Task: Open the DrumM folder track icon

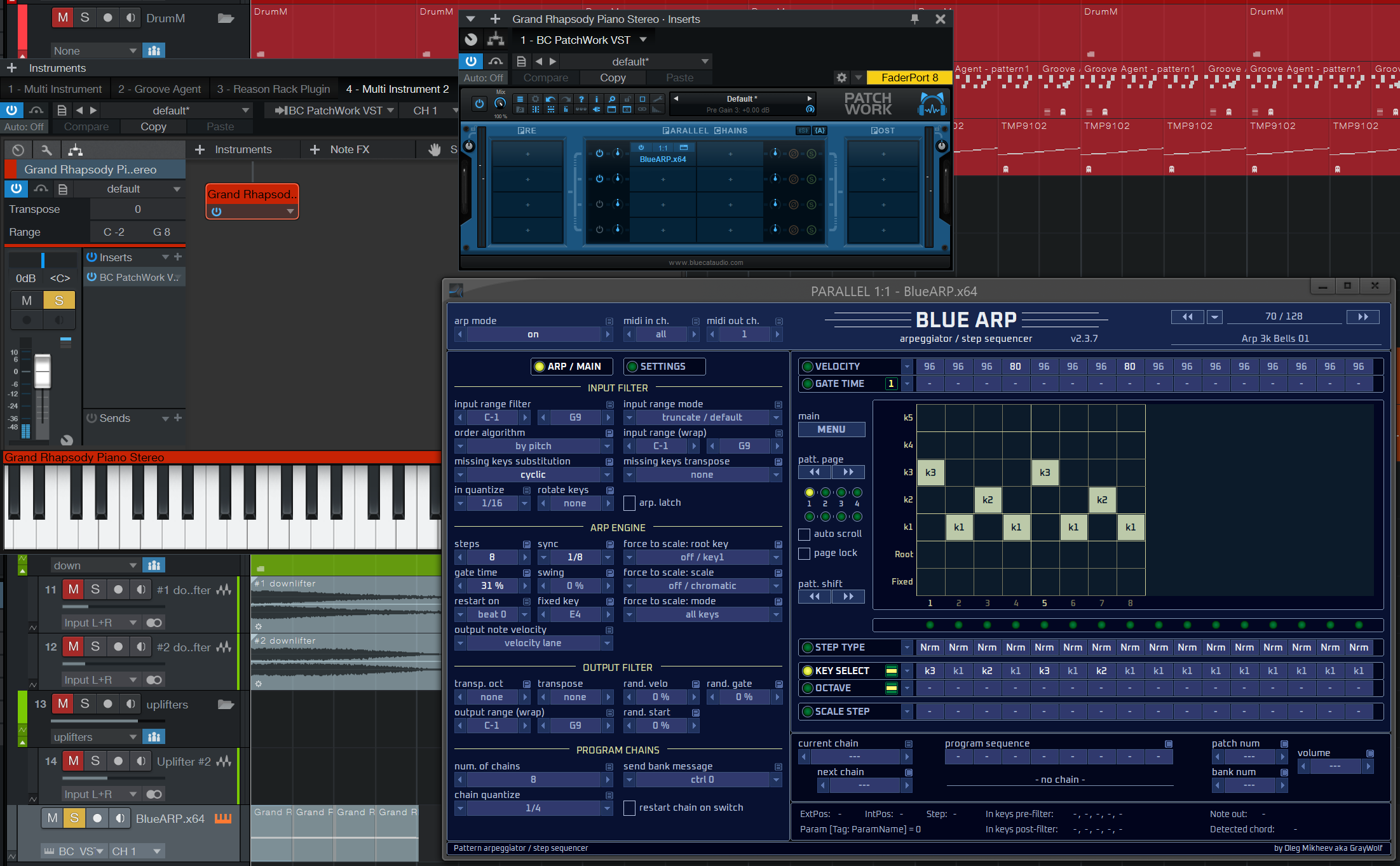Action: pyautogui.click(x=226, y=18)
